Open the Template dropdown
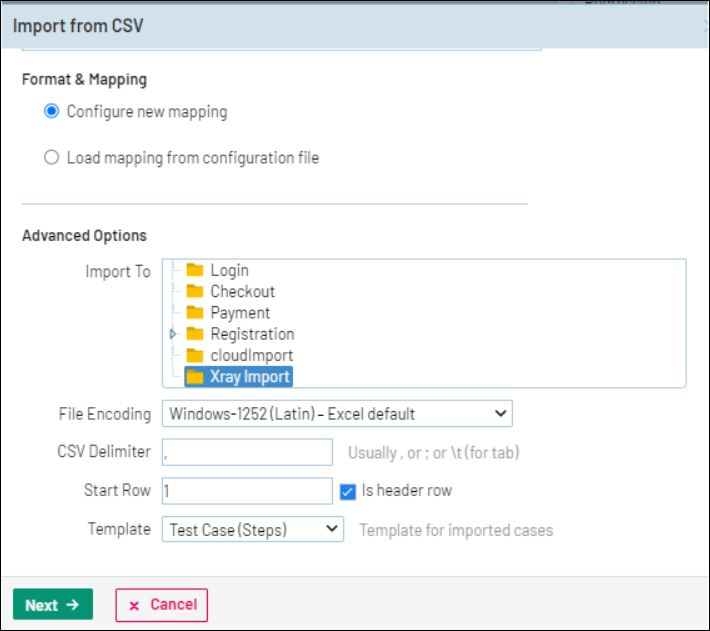710x631 pixels. point(252,529)
